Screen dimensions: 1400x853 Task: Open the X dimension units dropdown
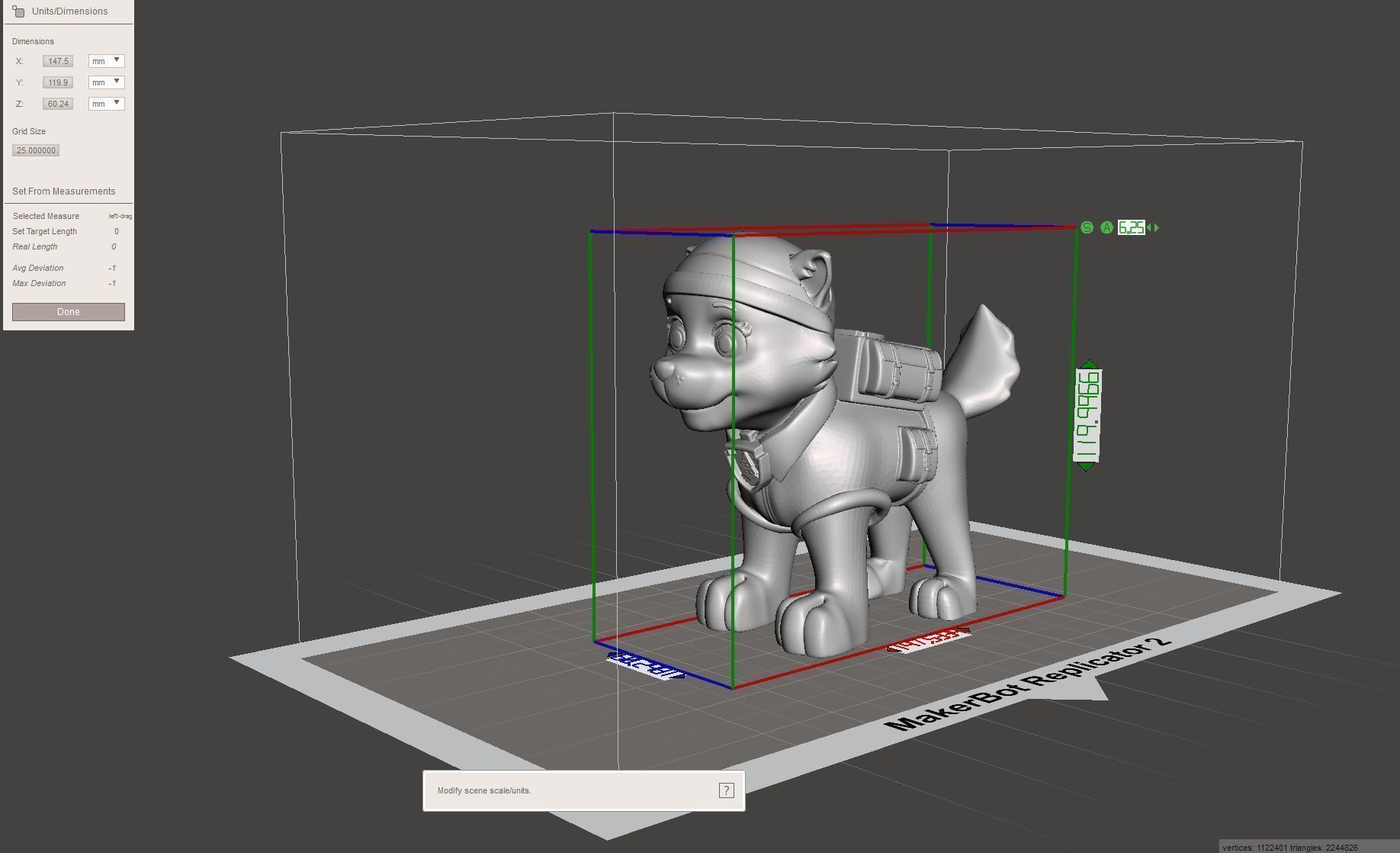106,61
